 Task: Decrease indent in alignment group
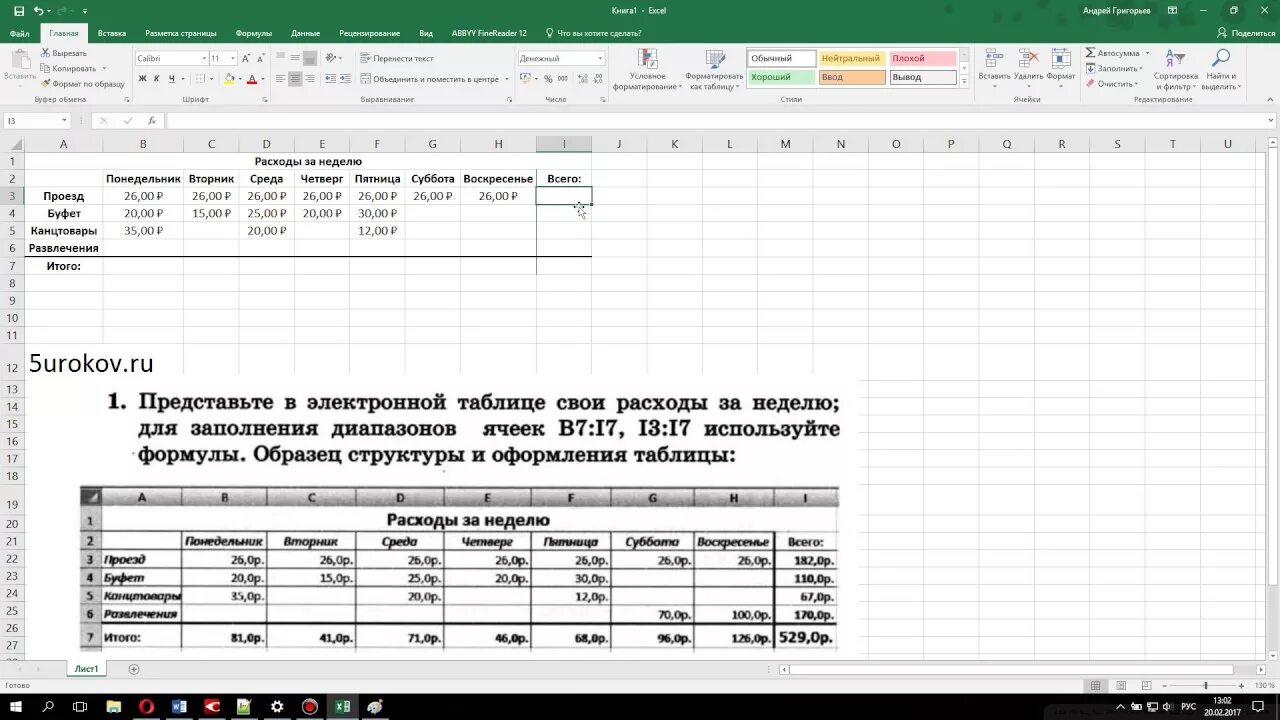331,79
